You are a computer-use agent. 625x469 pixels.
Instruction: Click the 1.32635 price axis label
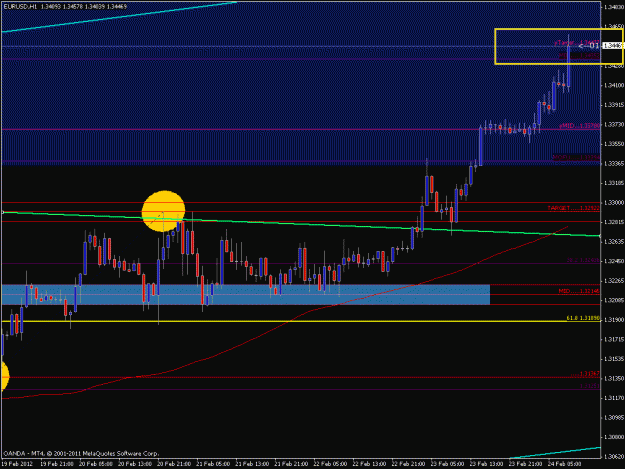point(613,241)
